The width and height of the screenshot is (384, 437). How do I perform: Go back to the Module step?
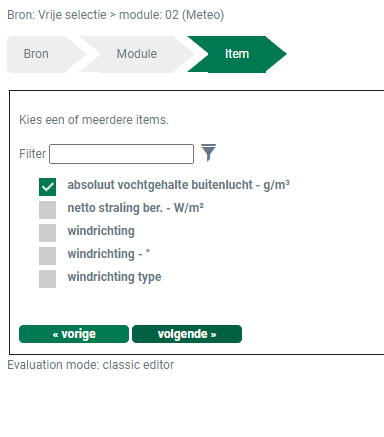pos(137,54)
